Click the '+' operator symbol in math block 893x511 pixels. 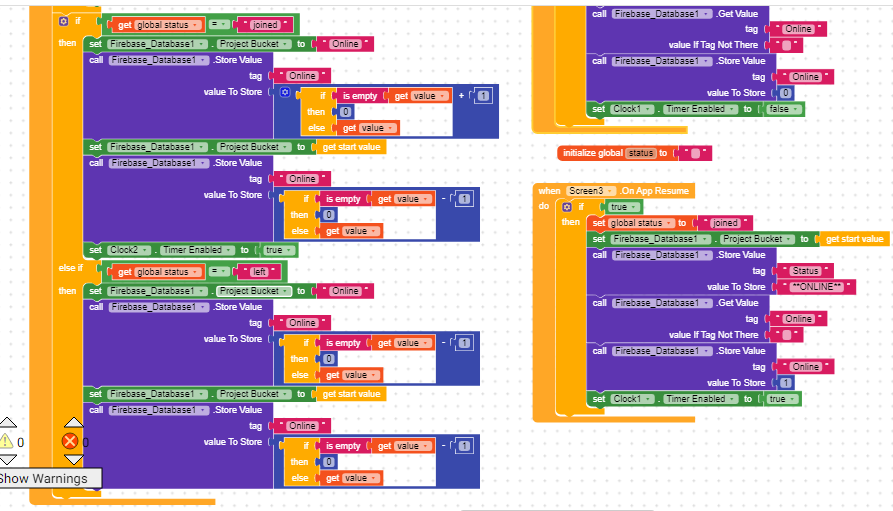coord(461,96)
